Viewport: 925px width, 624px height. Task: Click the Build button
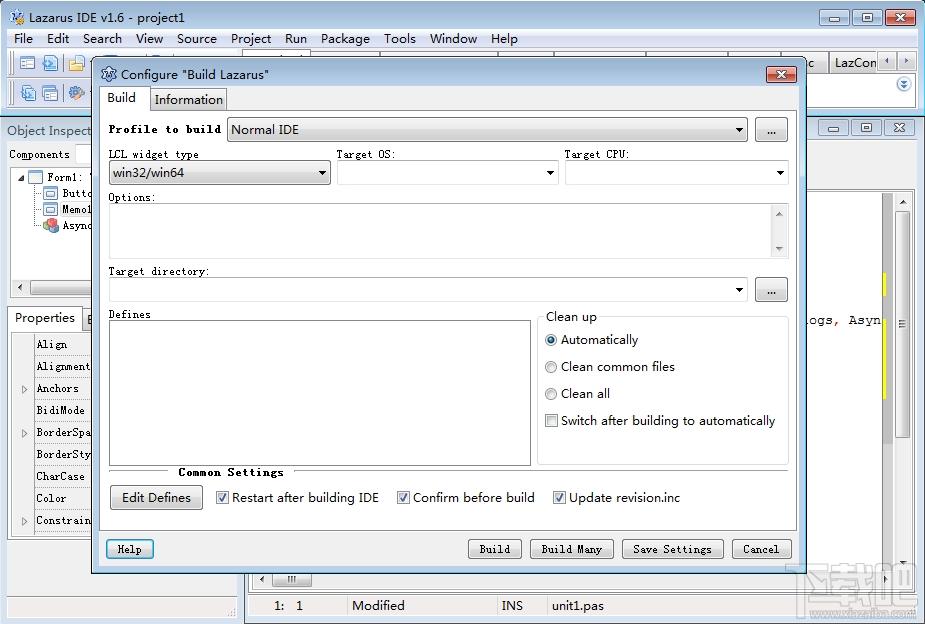(x=494, y=549)
